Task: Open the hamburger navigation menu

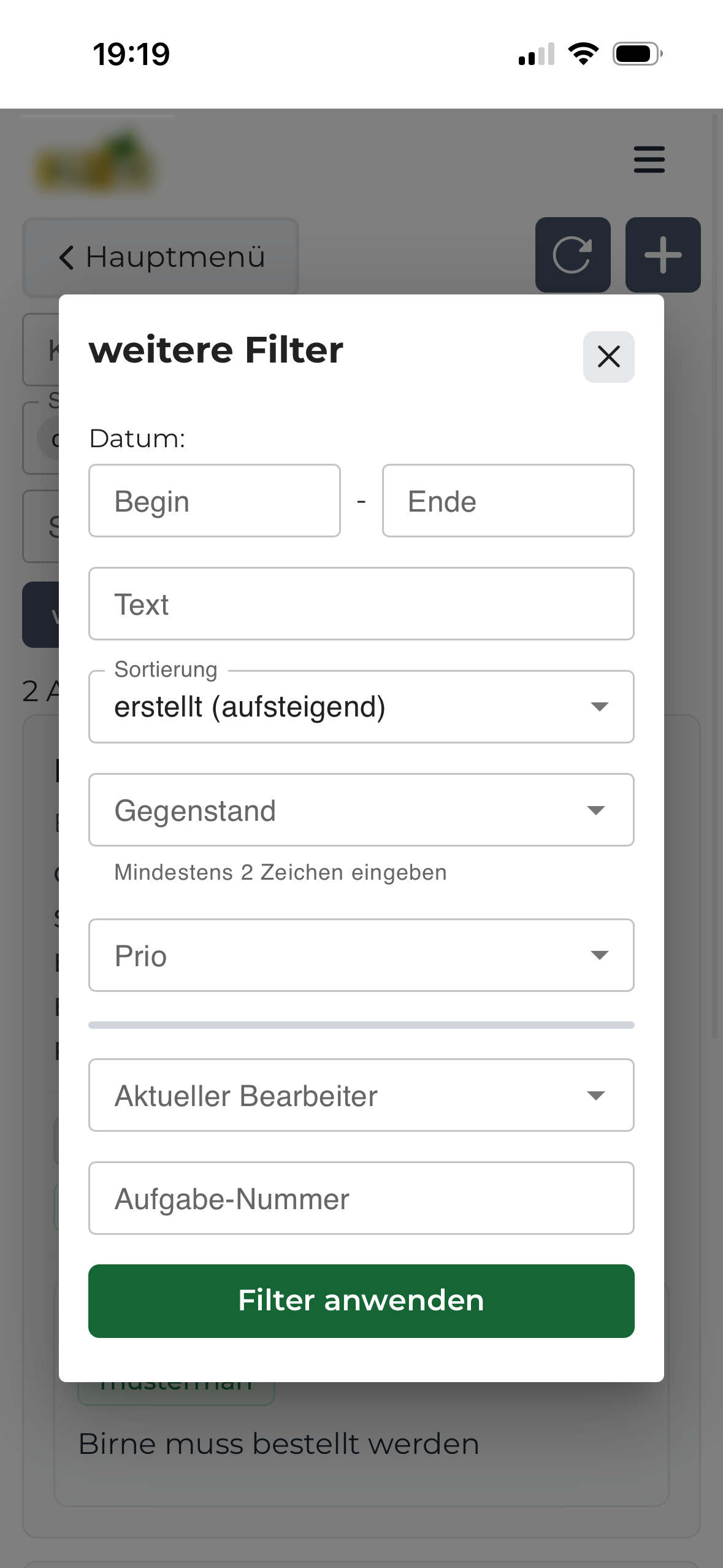Action: coord(648,160)
